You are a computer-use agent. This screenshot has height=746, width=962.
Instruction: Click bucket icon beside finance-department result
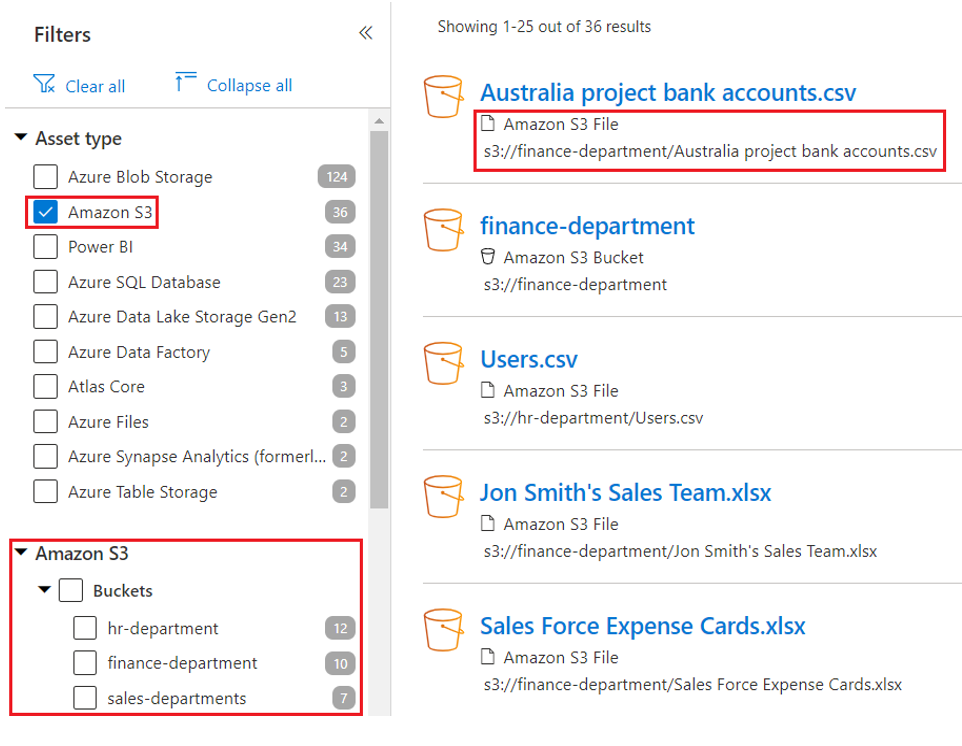tap(443, 229)
